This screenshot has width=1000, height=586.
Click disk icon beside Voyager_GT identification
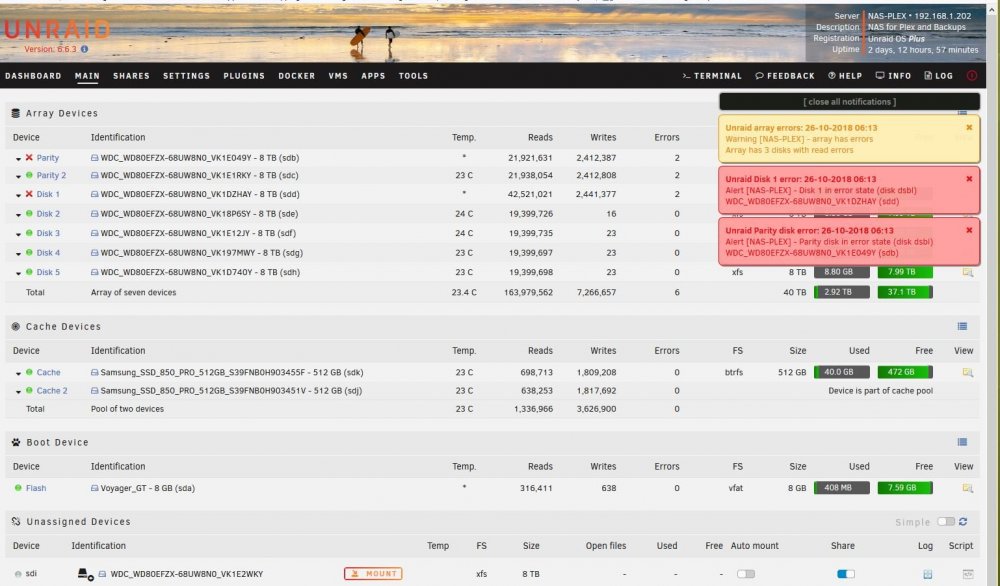[x=94, y=488]
